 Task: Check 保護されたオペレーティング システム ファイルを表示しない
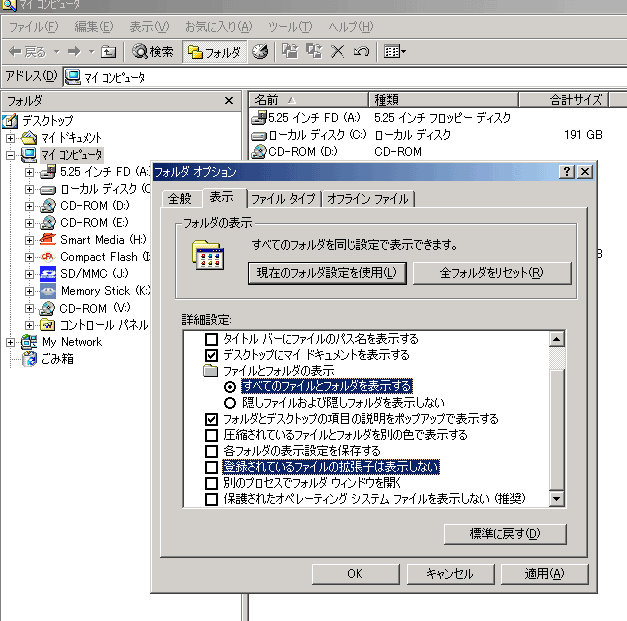pos(211,499)
